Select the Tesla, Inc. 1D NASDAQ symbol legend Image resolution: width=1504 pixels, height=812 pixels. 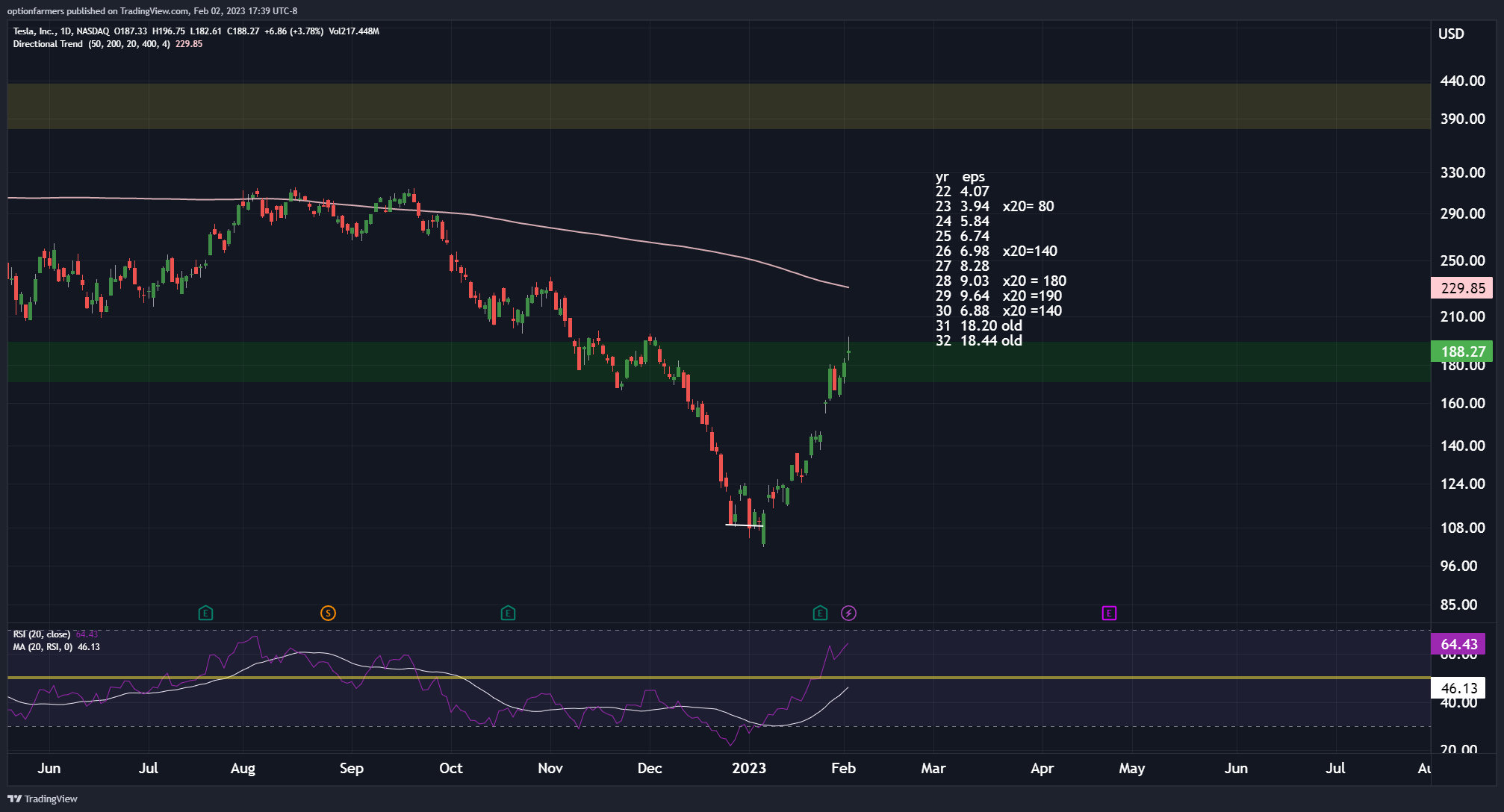pyautogui.click(x=196, y=31)
